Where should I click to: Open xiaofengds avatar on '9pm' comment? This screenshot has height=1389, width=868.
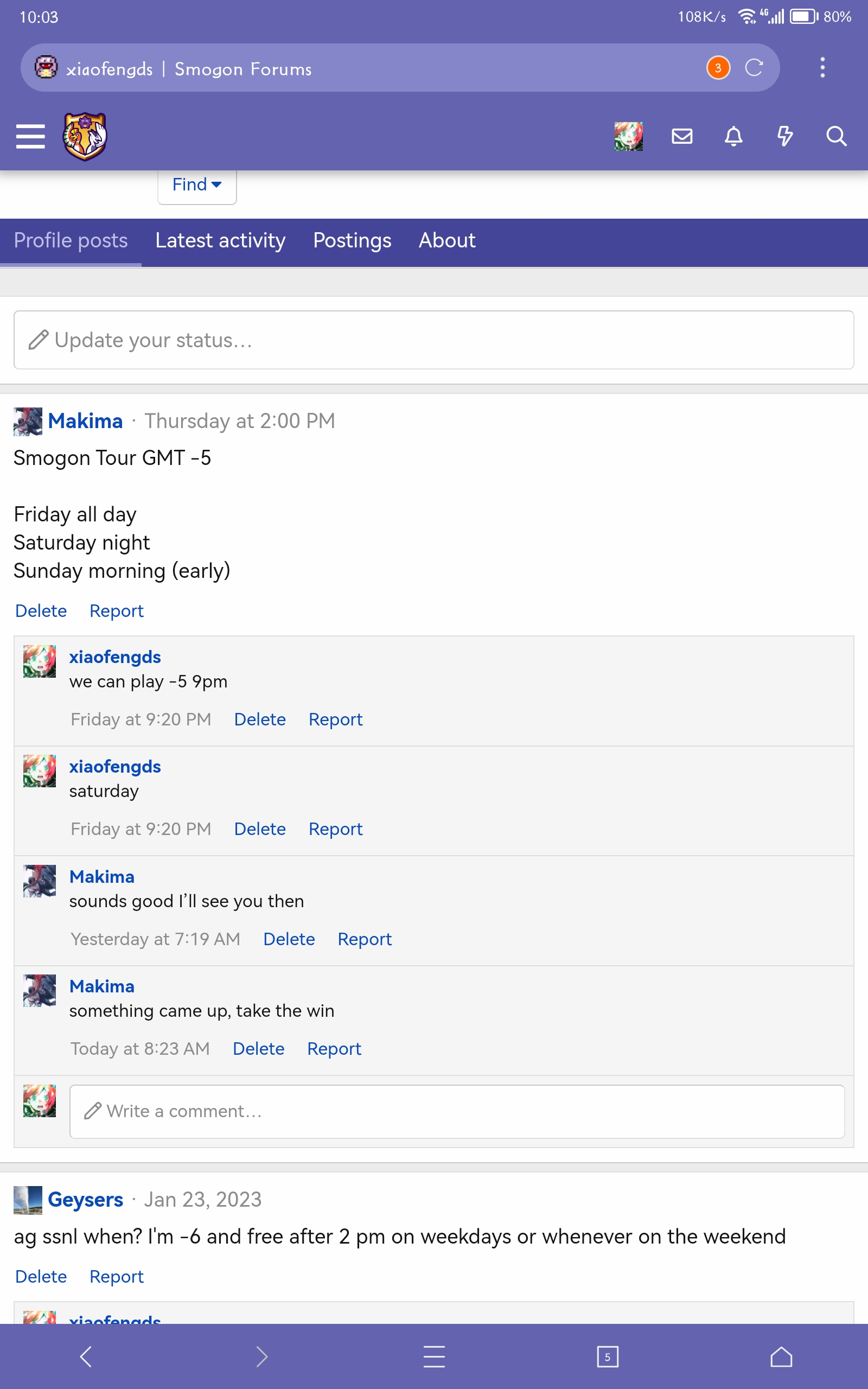tap(40, 661)
